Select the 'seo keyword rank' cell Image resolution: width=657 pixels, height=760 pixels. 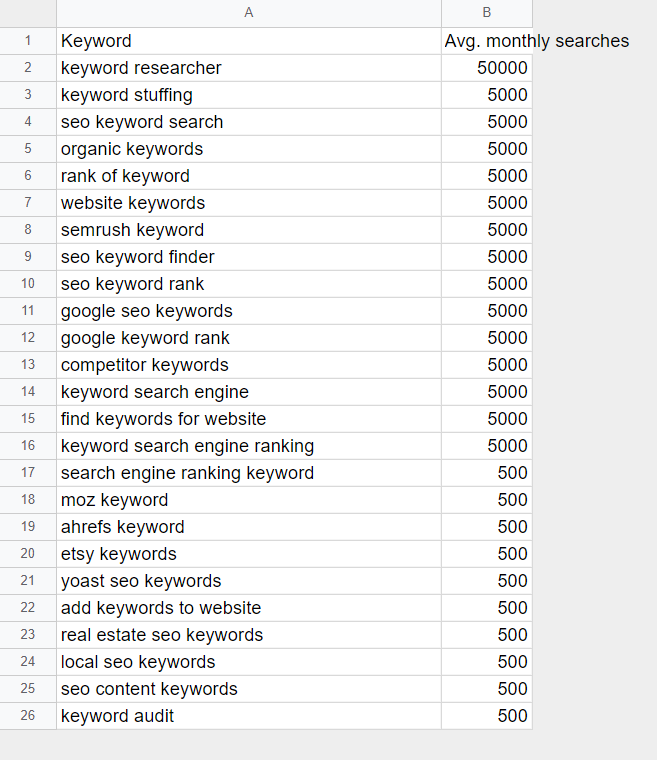coord(249,284)
